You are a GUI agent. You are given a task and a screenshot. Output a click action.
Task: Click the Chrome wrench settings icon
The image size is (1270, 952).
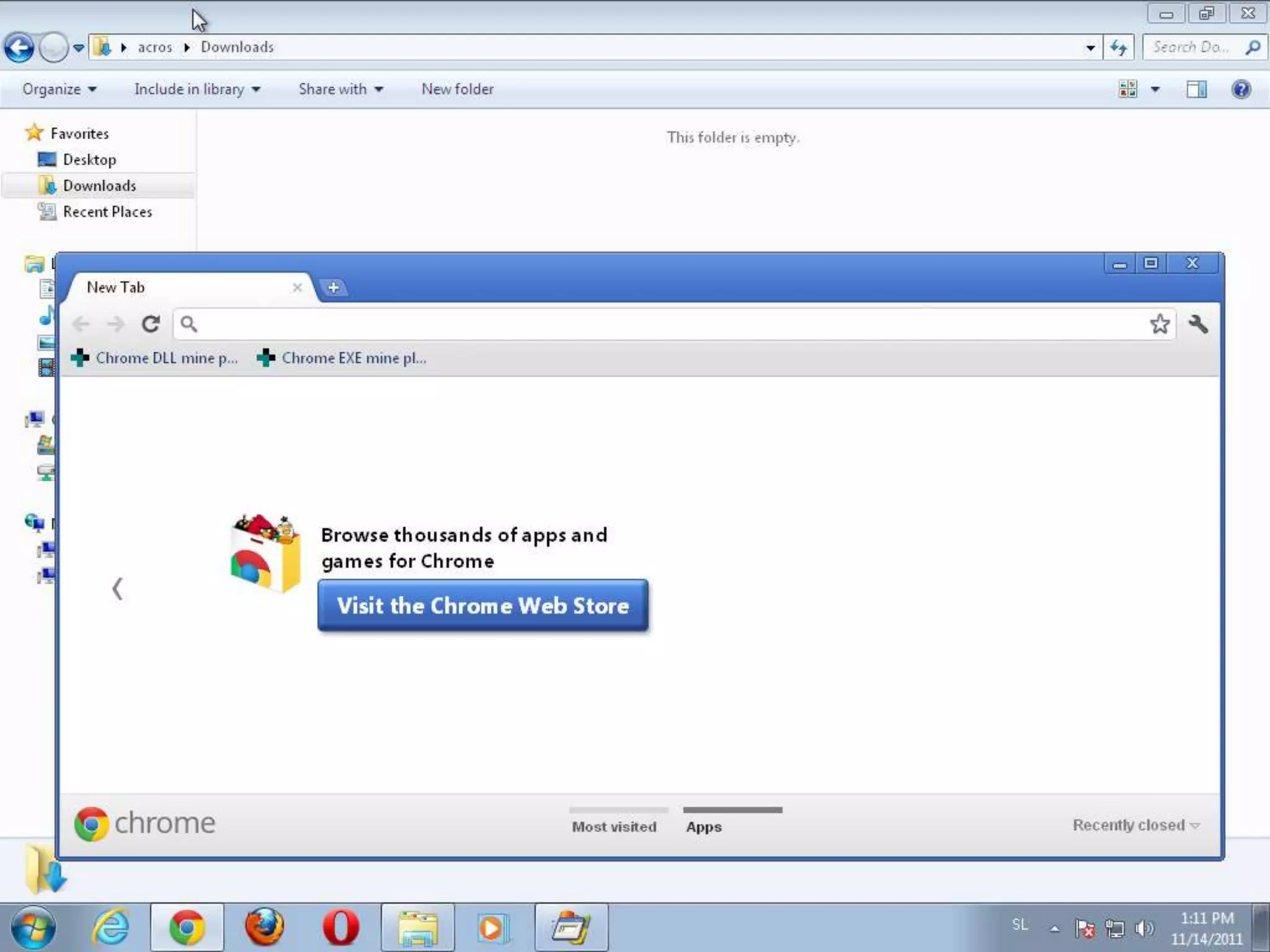(x=1197, y=324)
